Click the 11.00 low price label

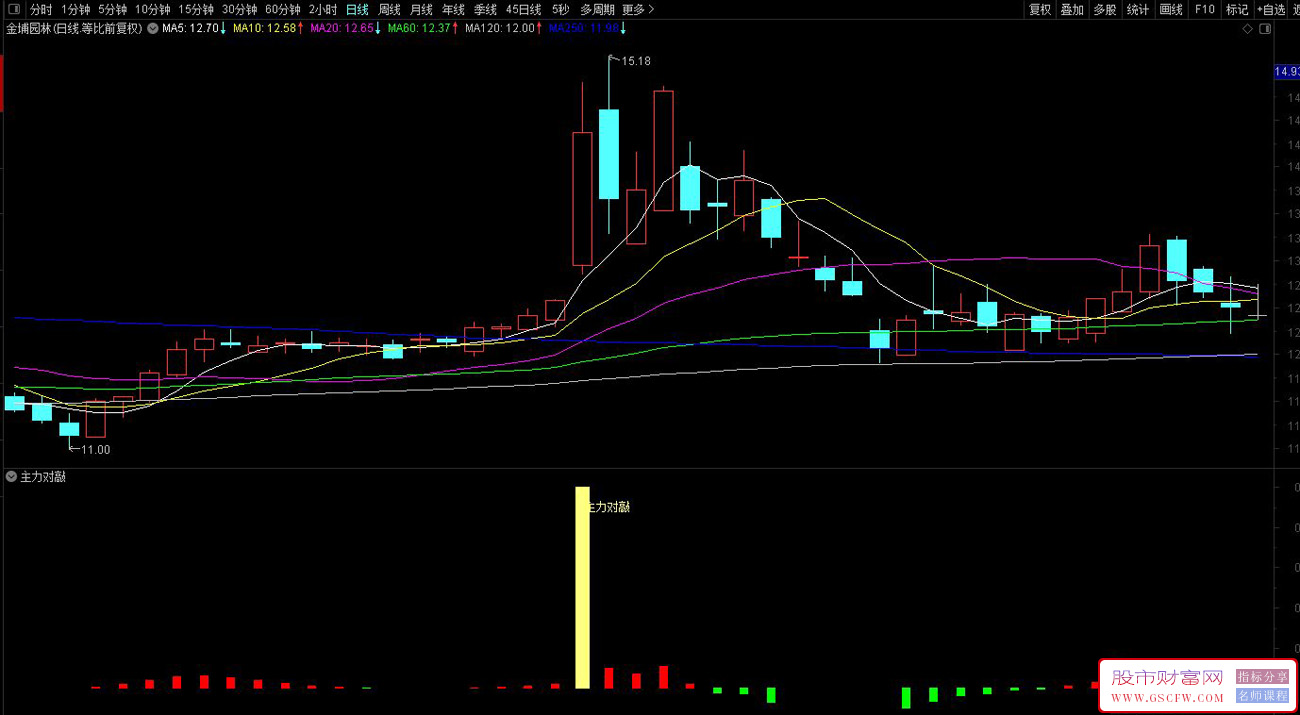coord(96,450)
